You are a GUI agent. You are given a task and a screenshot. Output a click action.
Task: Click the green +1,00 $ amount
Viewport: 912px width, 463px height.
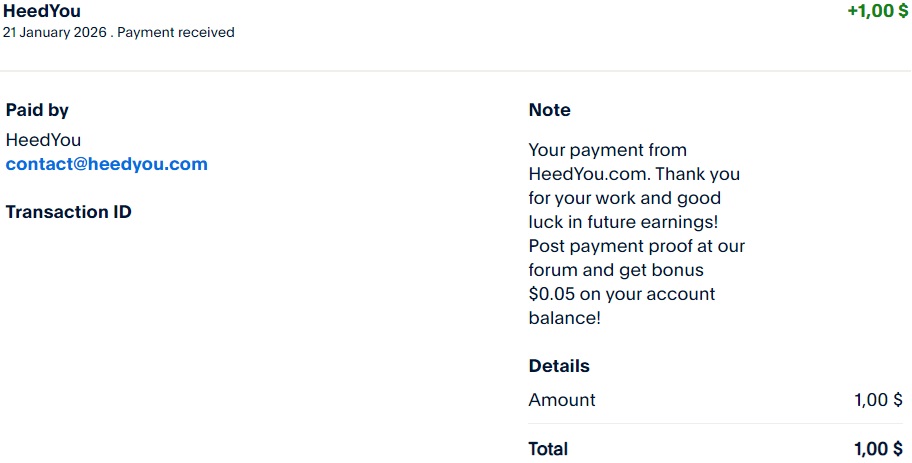pyautogui.click(x=870, y=12)
